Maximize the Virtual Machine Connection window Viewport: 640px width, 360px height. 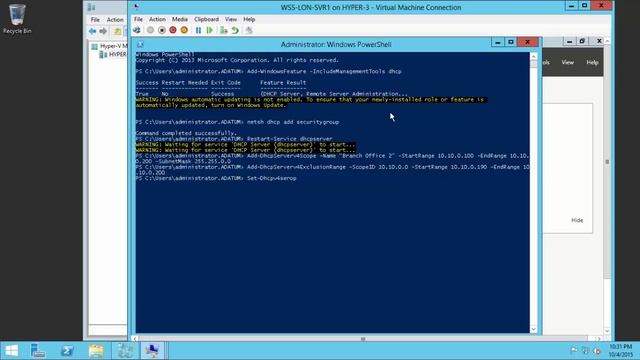click(584, 6)
